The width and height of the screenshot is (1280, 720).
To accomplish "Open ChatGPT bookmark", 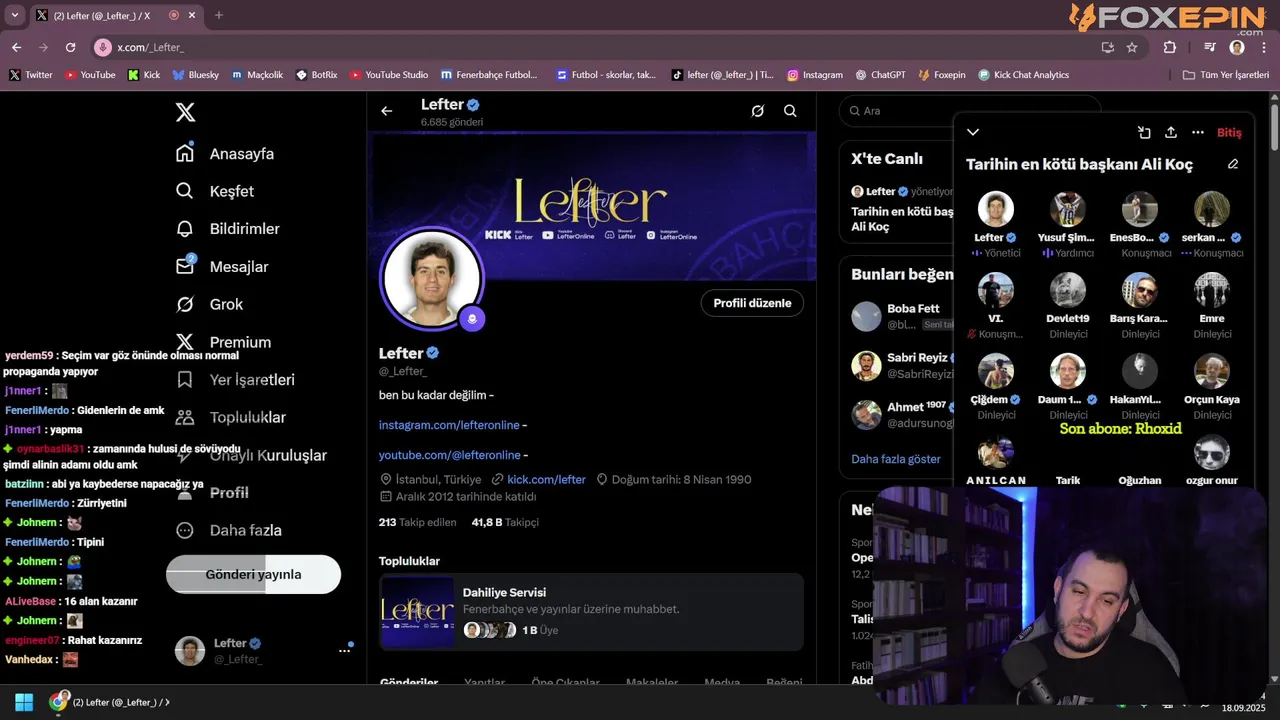I will click(x=880, y=75).
